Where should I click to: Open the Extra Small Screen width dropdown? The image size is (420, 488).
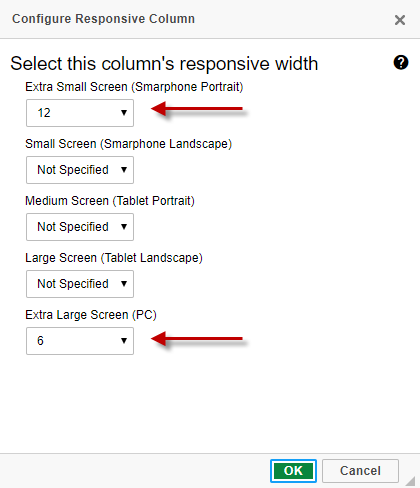[x=80, y=113]
